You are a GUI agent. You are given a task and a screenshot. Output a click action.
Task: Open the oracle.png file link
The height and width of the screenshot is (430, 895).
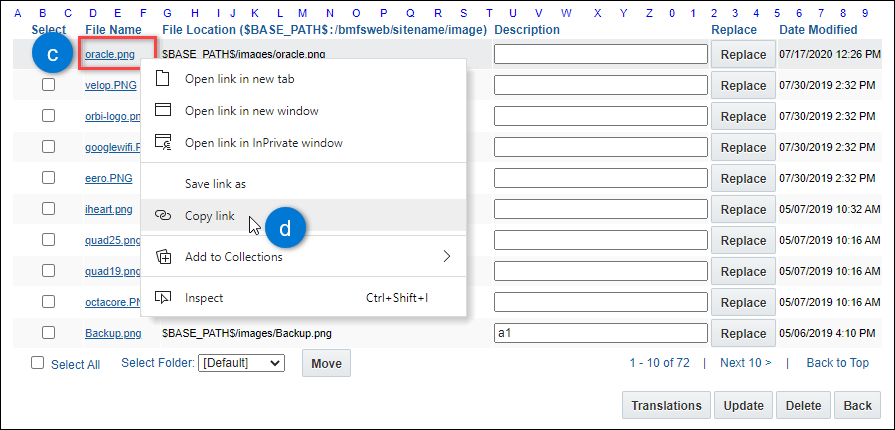[110, 55]
